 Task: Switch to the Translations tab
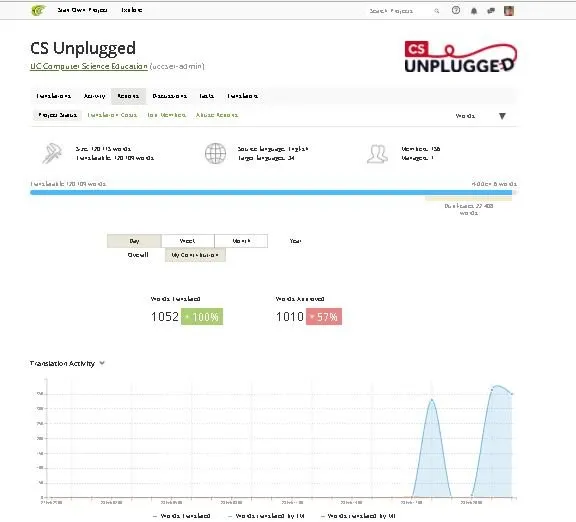click(x=53, y=96)
